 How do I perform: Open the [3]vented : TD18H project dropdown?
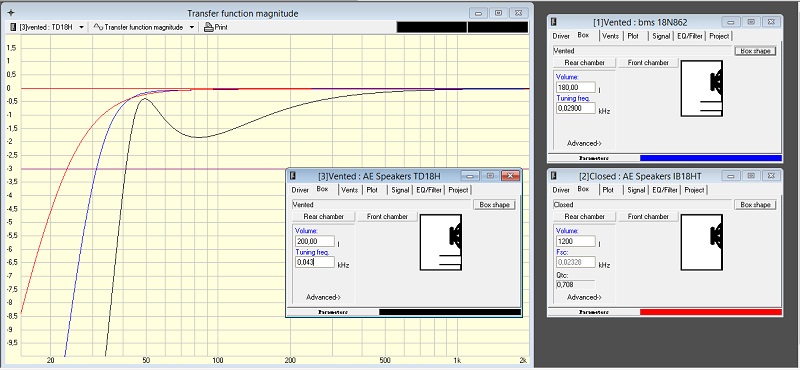(x=82, y=28)
